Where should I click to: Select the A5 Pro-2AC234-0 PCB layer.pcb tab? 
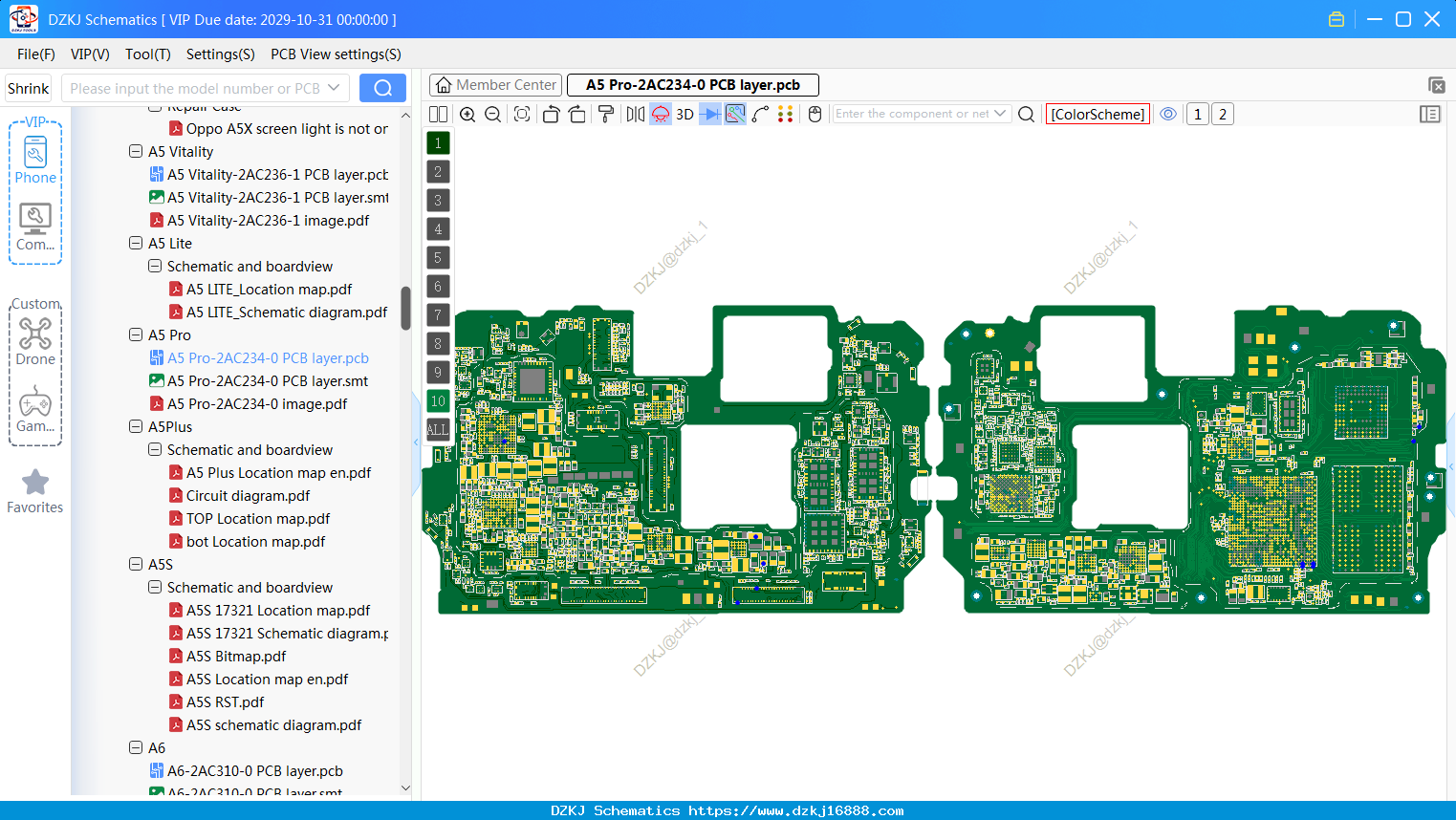(x=693, y=85)
